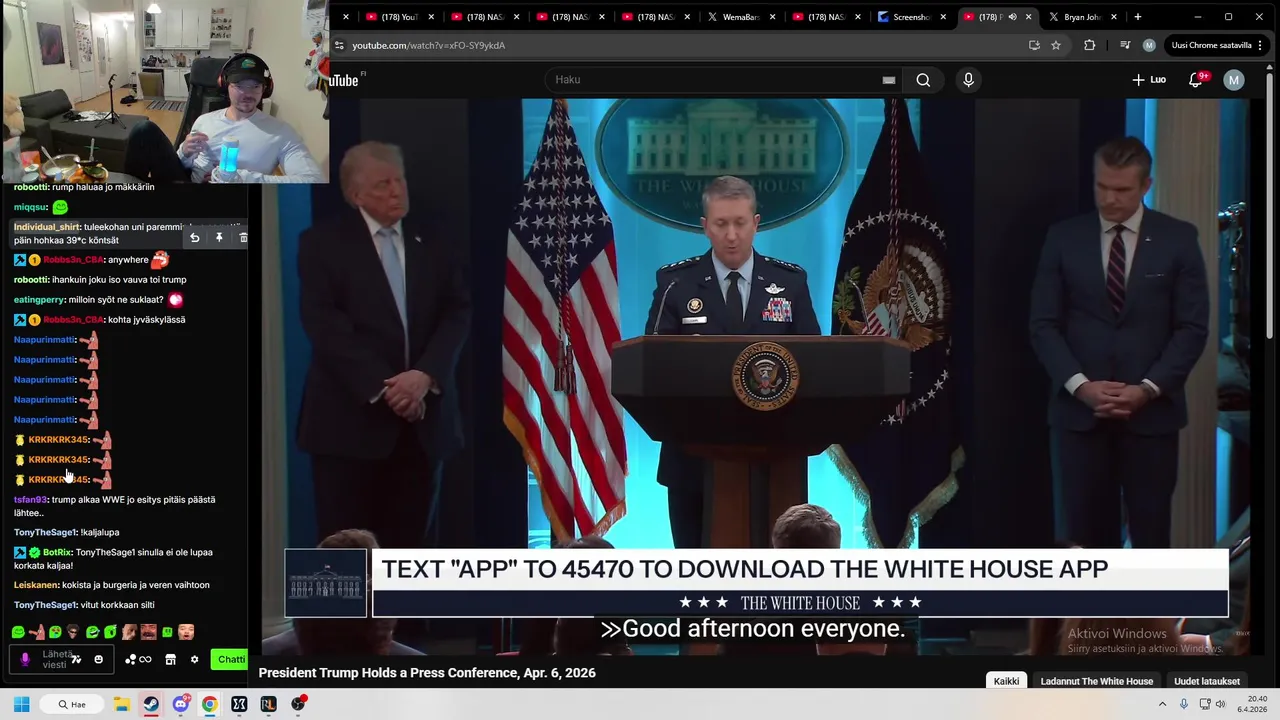1280x720 pixels.
Task: Open the YouTube account avatar menu
Action: pos(1234,80)
